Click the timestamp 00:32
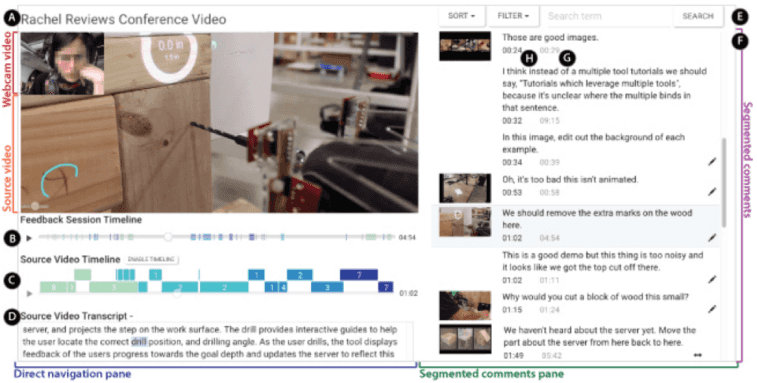The image size is (757, 383). tap(512, 121)
